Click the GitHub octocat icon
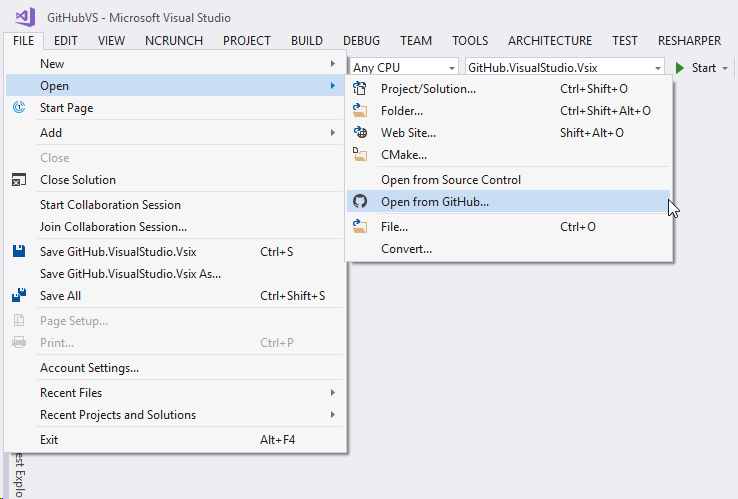Image resolution: width=738 pixels, height=499 pixels. [360, 201]
